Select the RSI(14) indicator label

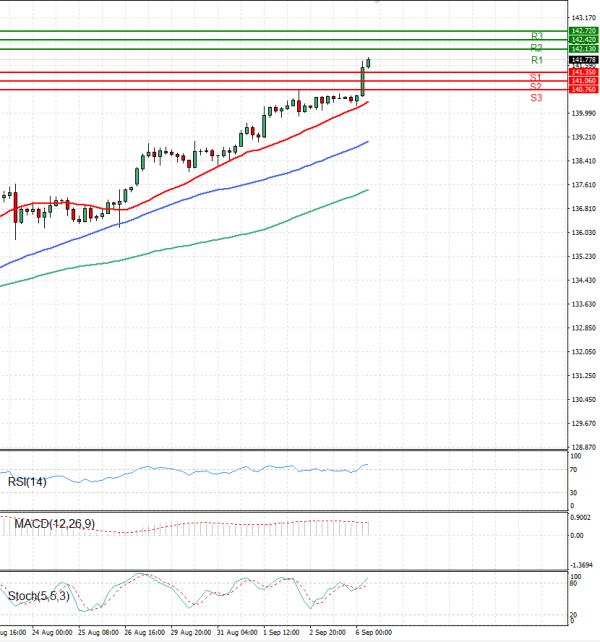[27, 482]
